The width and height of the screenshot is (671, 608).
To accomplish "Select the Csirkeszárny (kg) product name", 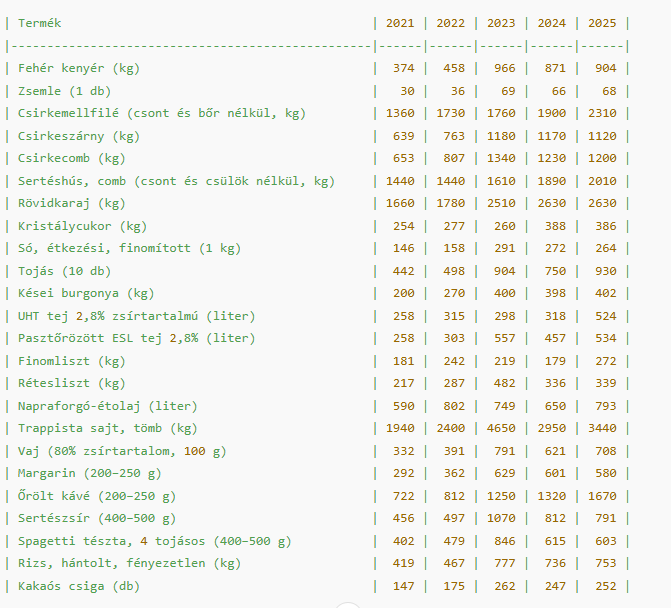I will 79,136.
